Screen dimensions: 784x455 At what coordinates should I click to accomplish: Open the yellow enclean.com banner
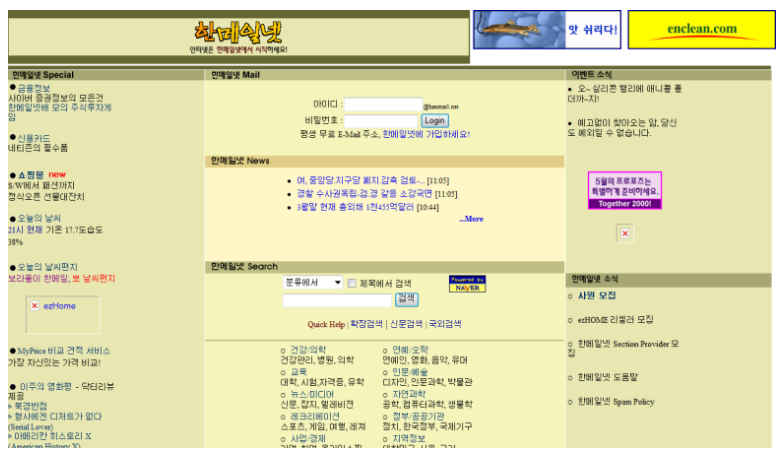point(702,30)
